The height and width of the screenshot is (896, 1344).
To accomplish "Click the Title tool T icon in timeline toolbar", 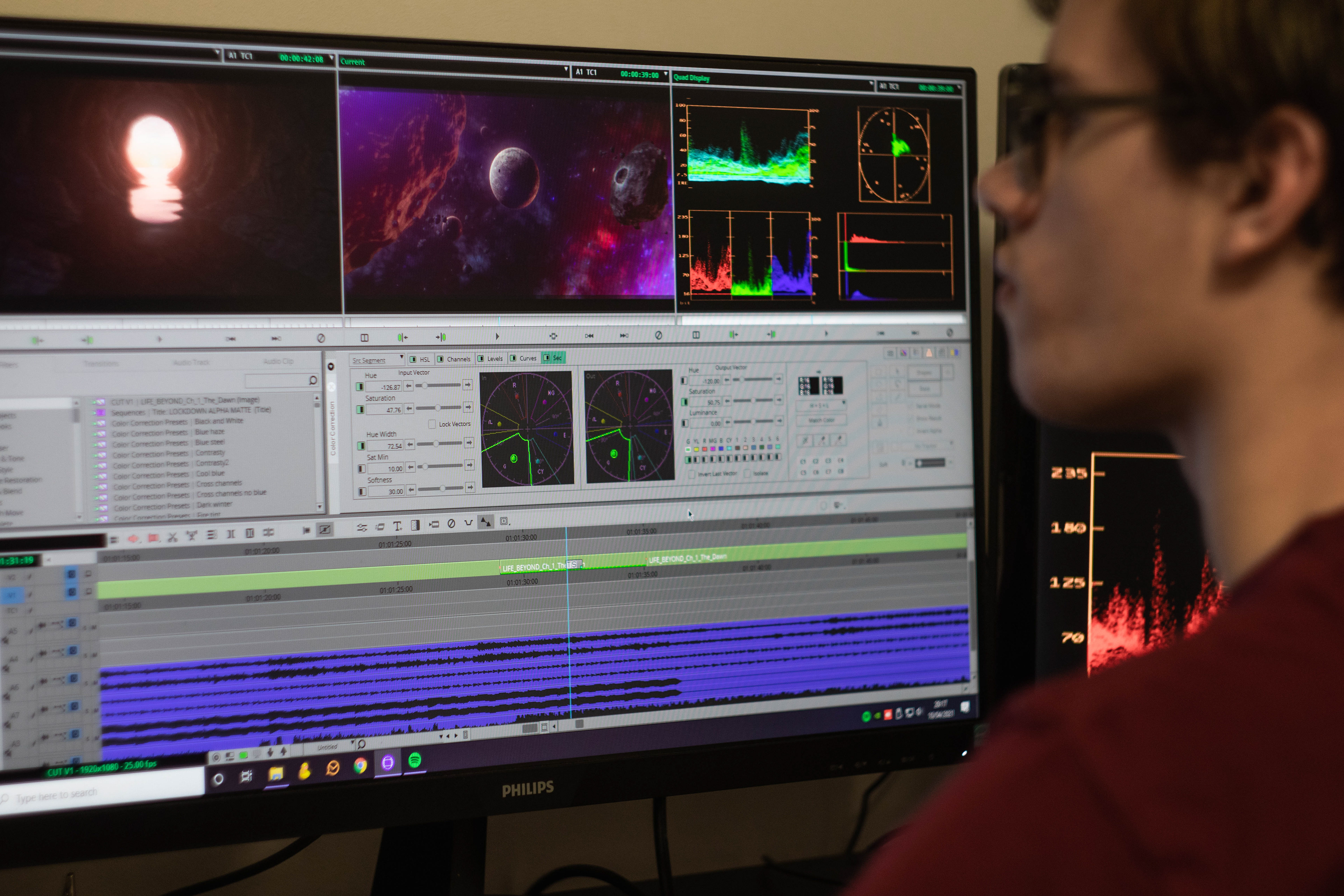I will point(397,526).
